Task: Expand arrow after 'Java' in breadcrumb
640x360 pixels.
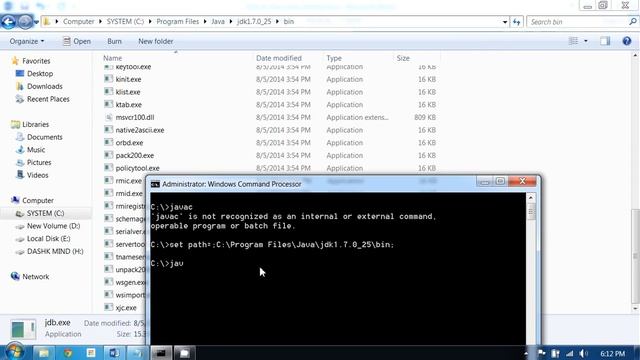Action: point(231,22)
